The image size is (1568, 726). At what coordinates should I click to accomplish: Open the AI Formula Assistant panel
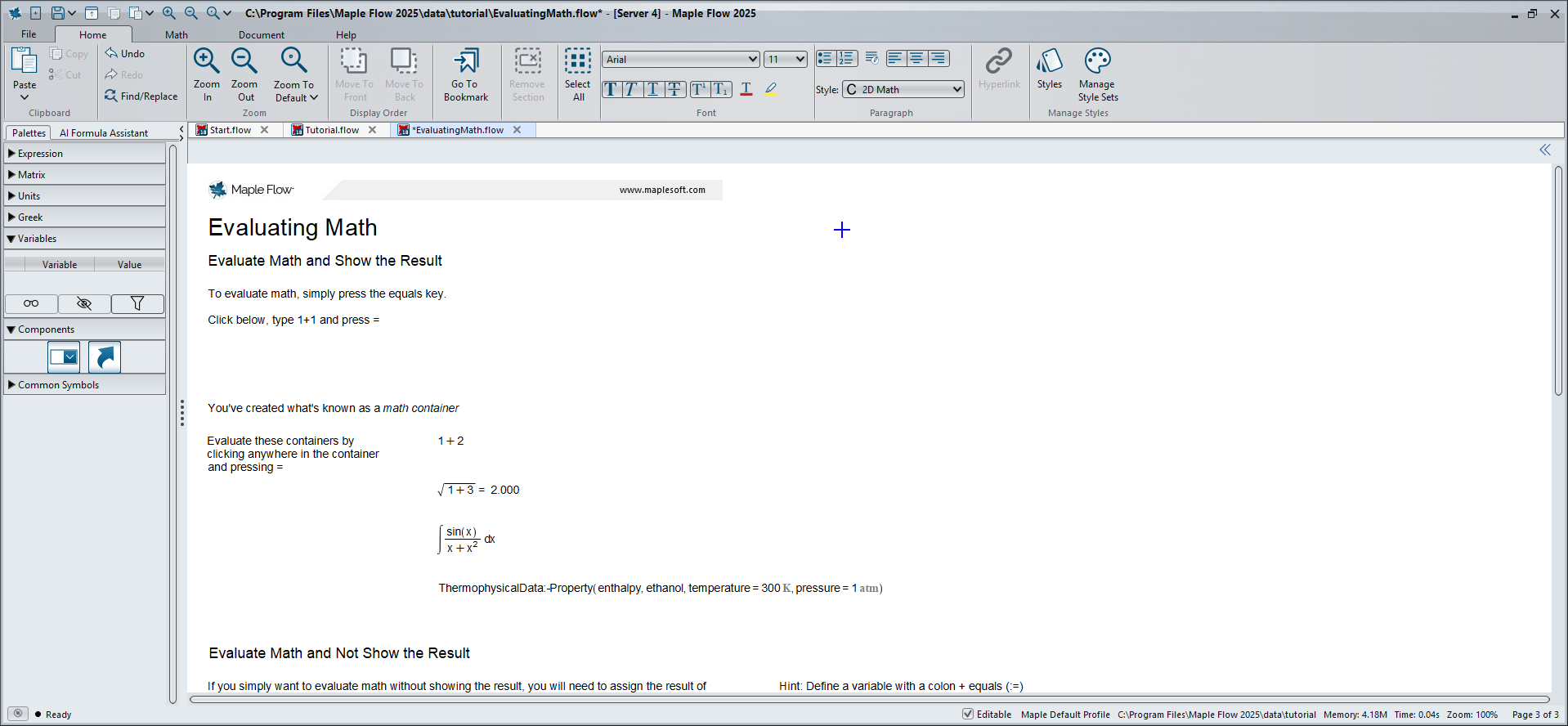[104, 133]
